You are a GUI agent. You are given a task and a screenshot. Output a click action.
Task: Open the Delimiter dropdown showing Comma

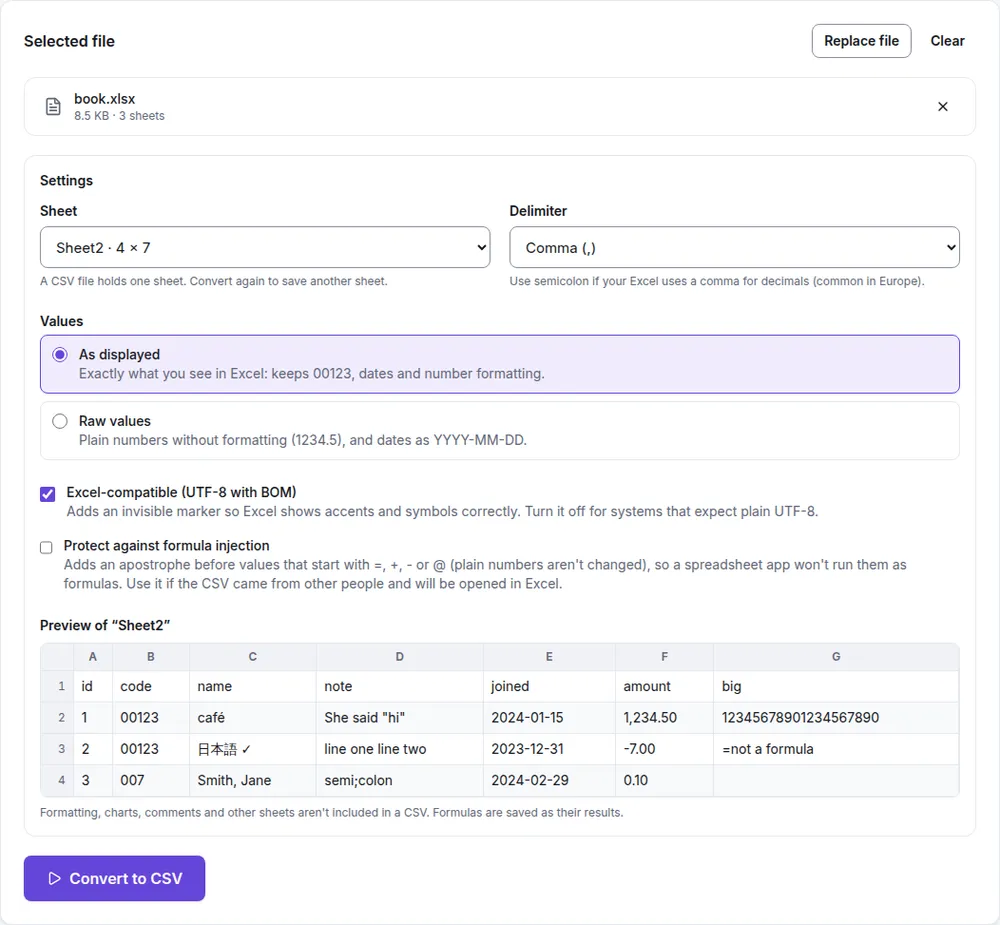(x=734, y=248)
